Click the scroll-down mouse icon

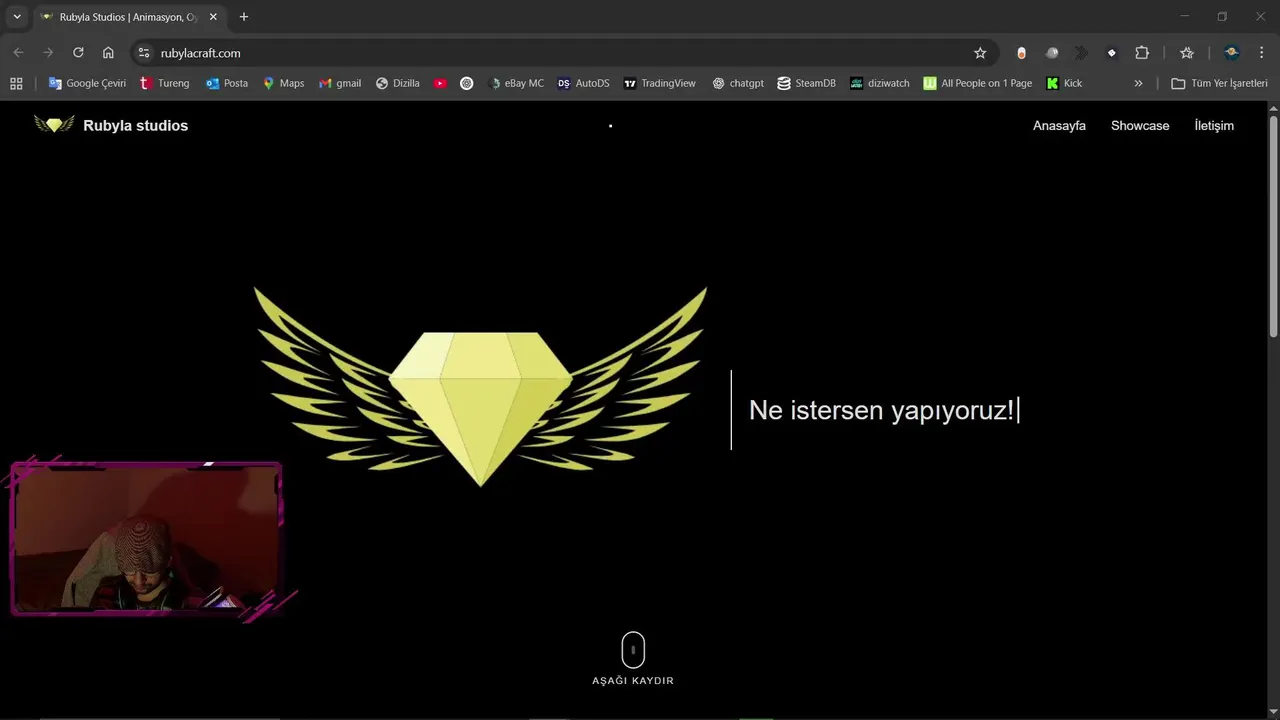[633, 650]
